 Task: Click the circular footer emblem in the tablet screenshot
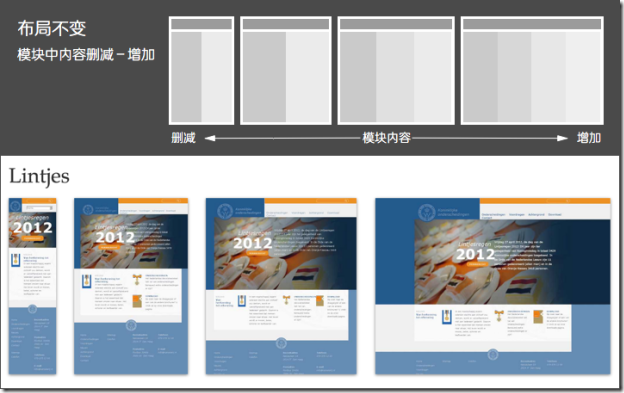(x=131, y=325)
